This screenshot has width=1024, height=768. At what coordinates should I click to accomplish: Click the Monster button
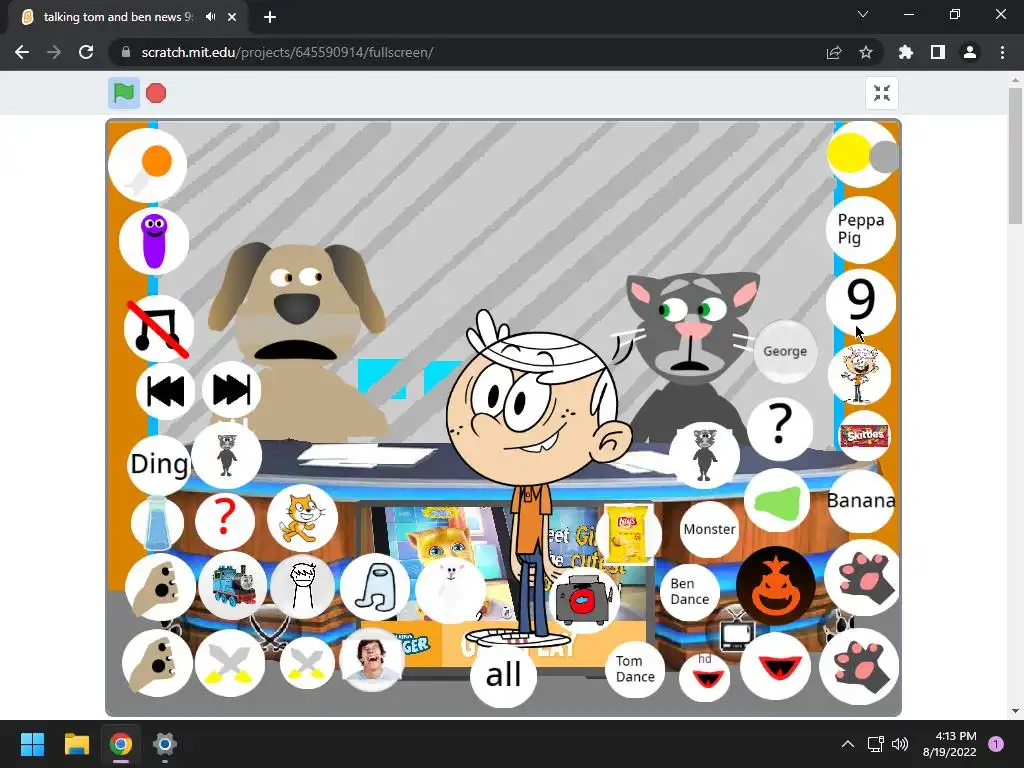[709, 529]
